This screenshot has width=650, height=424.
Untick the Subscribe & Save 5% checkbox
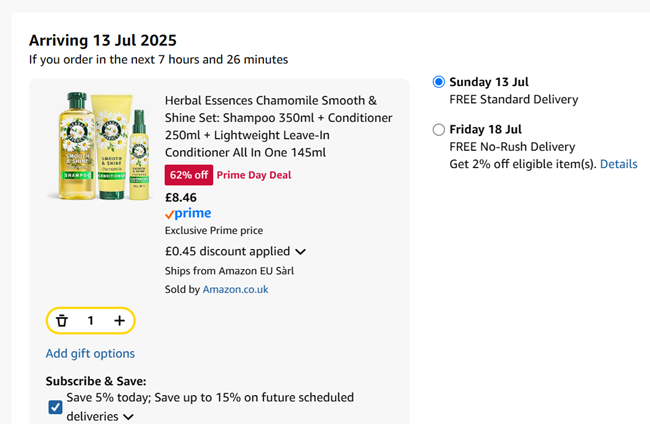[55, 407]
